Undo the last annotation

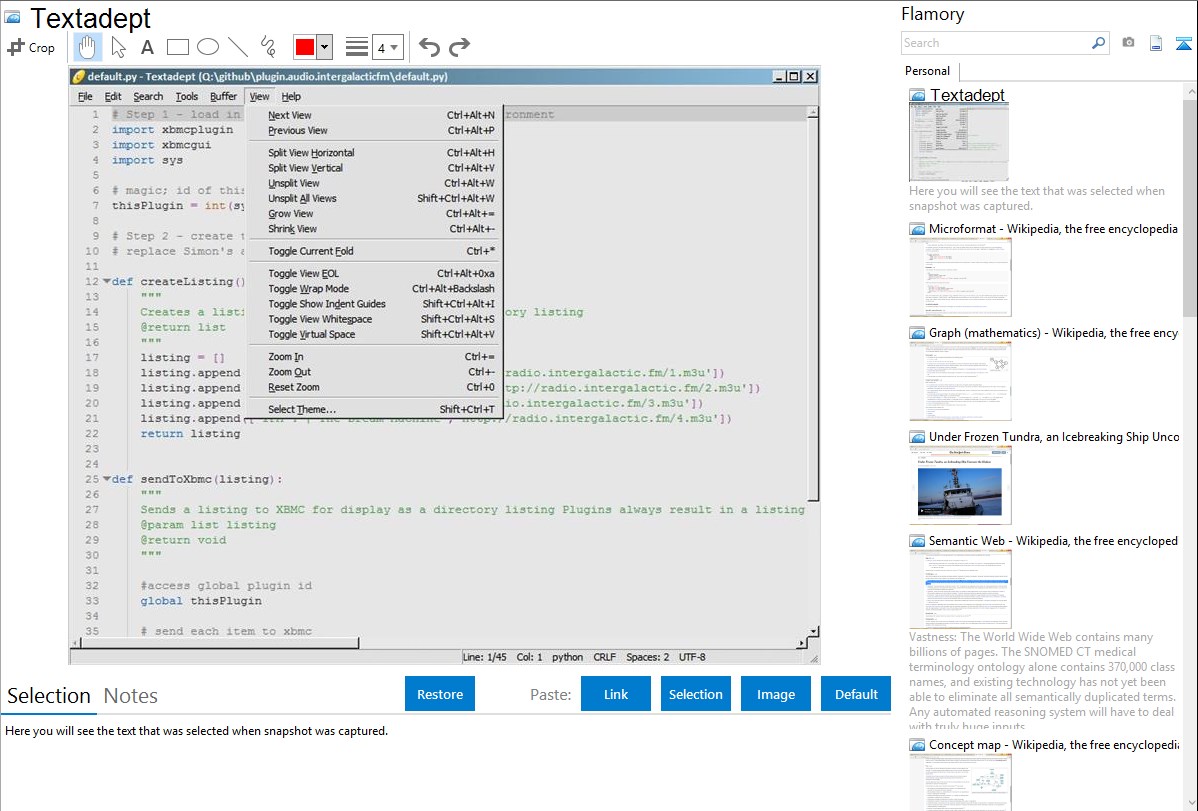pyautogui.click(x=429, y=47)
